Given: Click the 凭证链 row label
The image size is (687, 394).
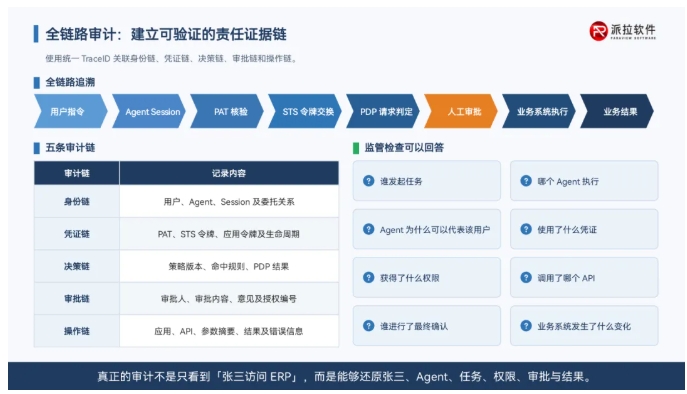Looking at the screenshot, I should [77, 234].
